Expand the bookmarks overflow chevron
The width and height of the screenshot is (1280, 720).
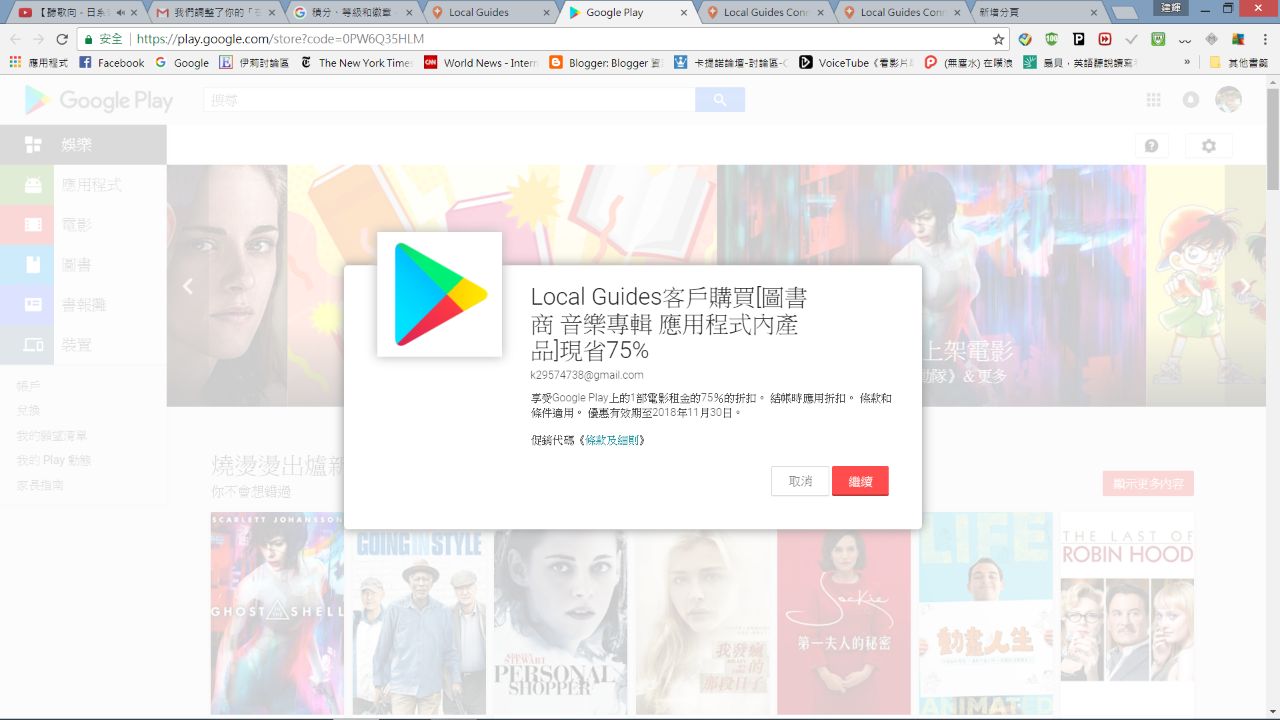tap(1187, 62)
